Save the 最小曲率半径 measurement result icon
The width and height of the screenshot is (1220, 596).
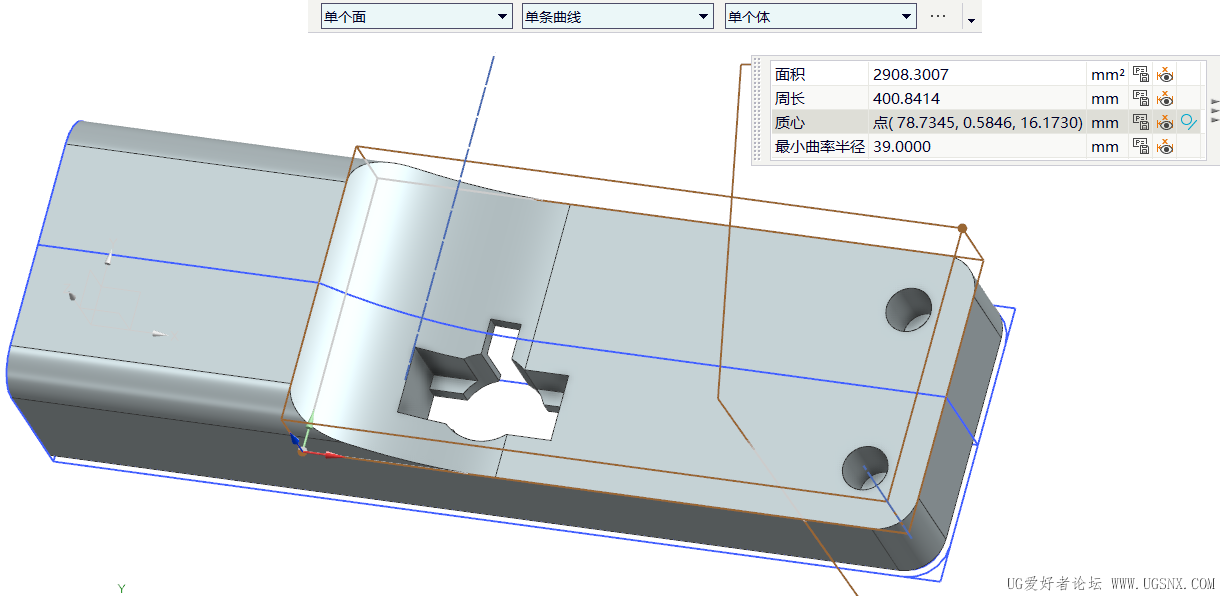1140,146
